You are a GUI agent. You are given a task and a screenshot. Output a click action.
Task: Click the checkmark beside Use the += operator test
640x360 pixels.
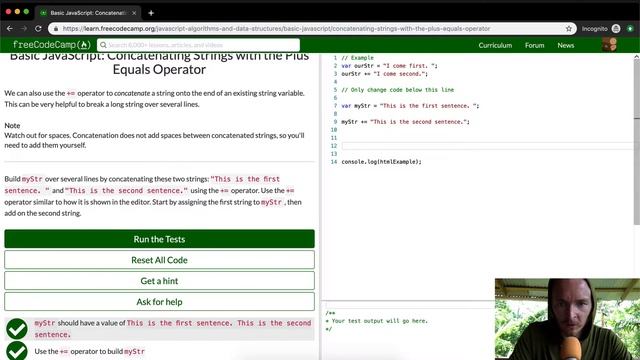17,351
